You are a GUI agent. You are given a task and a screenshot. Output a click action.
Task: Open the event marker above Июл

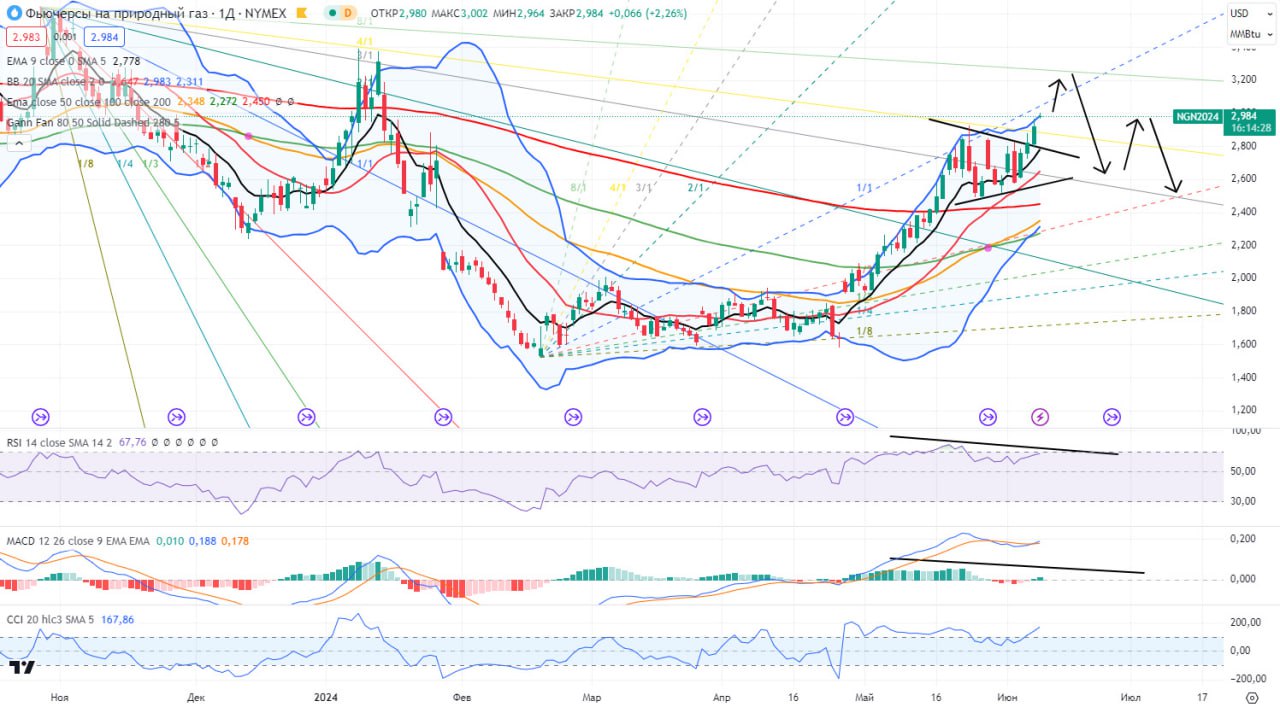[x=1112, y=416]
